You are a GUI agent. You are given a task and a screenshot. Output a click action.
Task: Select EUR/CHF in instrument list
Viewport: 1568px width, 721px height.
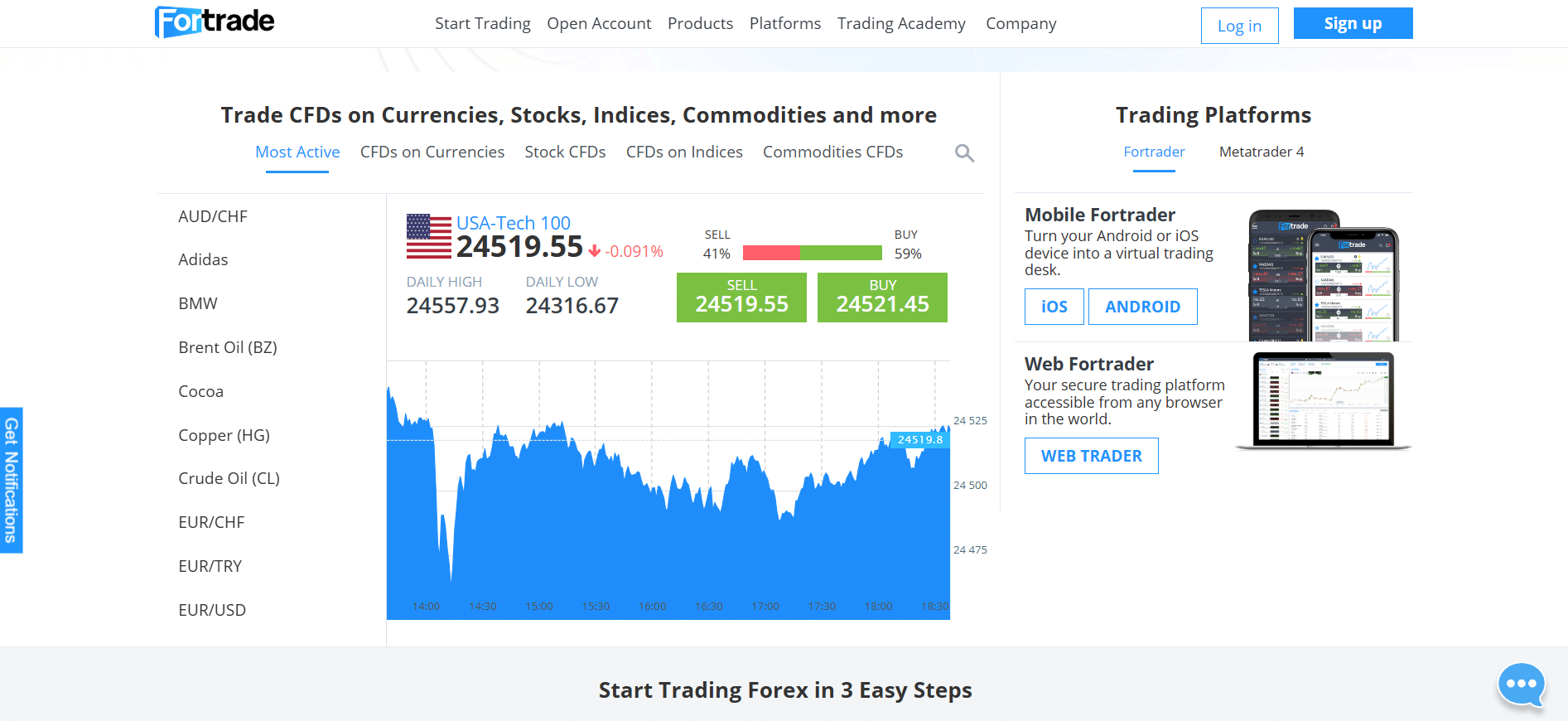point(211,522)
